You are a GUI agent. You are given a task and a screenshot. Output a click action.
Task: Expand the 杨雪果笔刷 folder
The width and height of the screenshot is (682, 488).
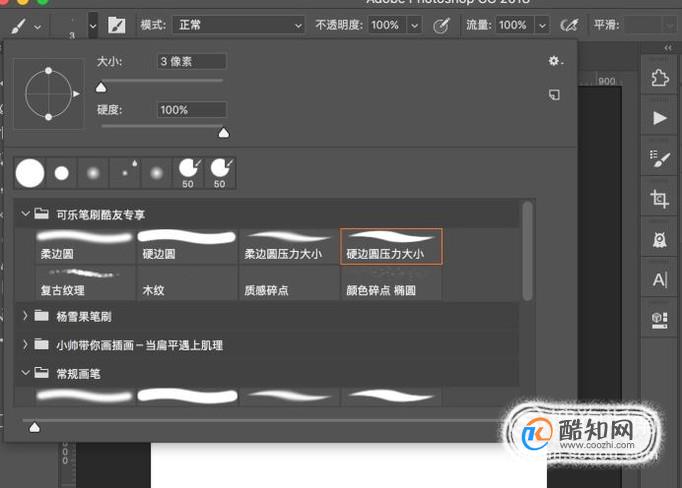pyautogui.click(x=25, y=316)
